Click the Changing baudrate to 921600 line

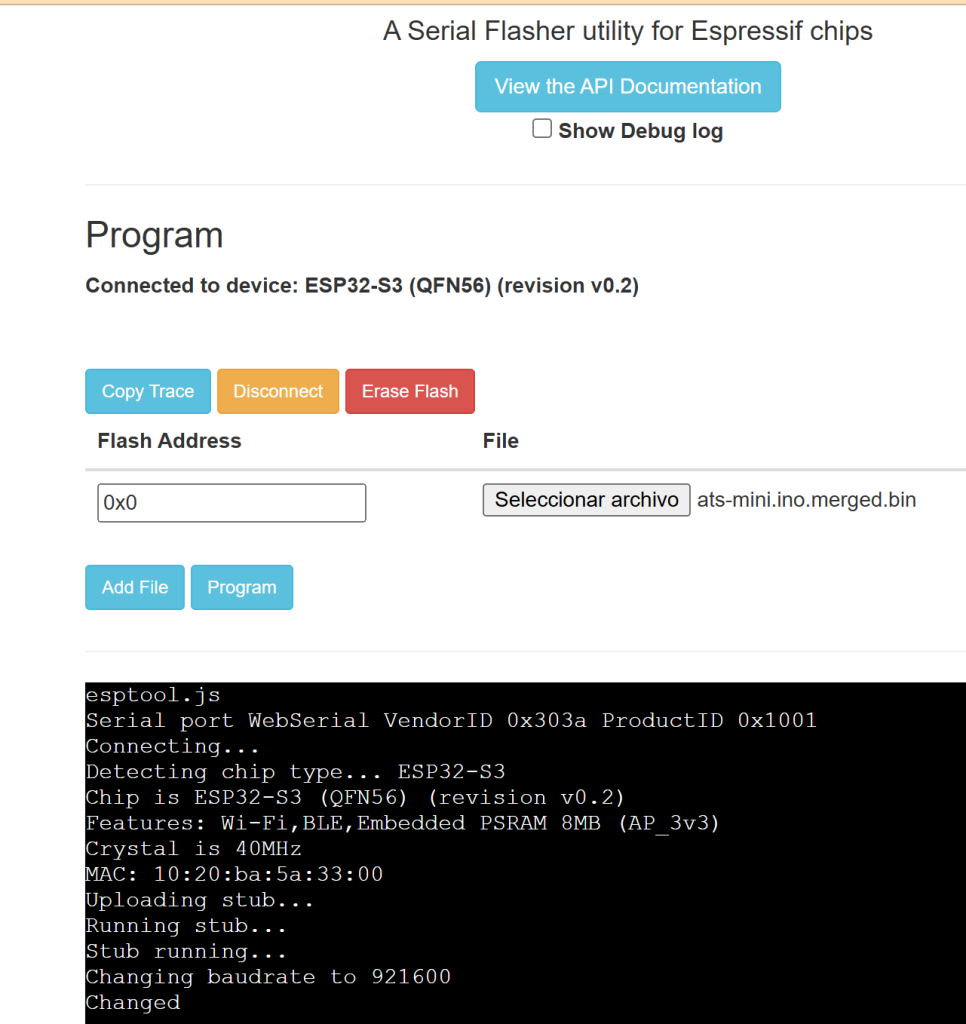click(x=268, y=977)
